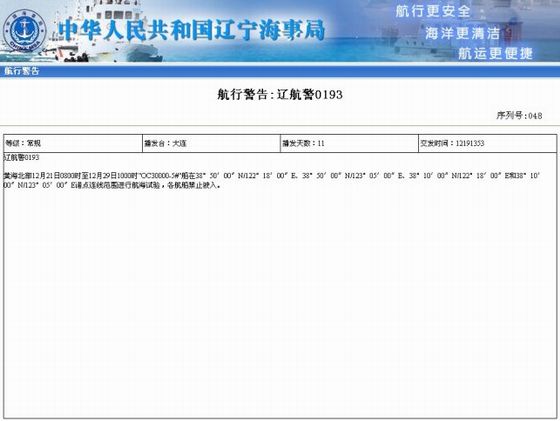Click the 航运更便捷 slogan text
Viewport: 560px width, 421px height.
(495, 53)
